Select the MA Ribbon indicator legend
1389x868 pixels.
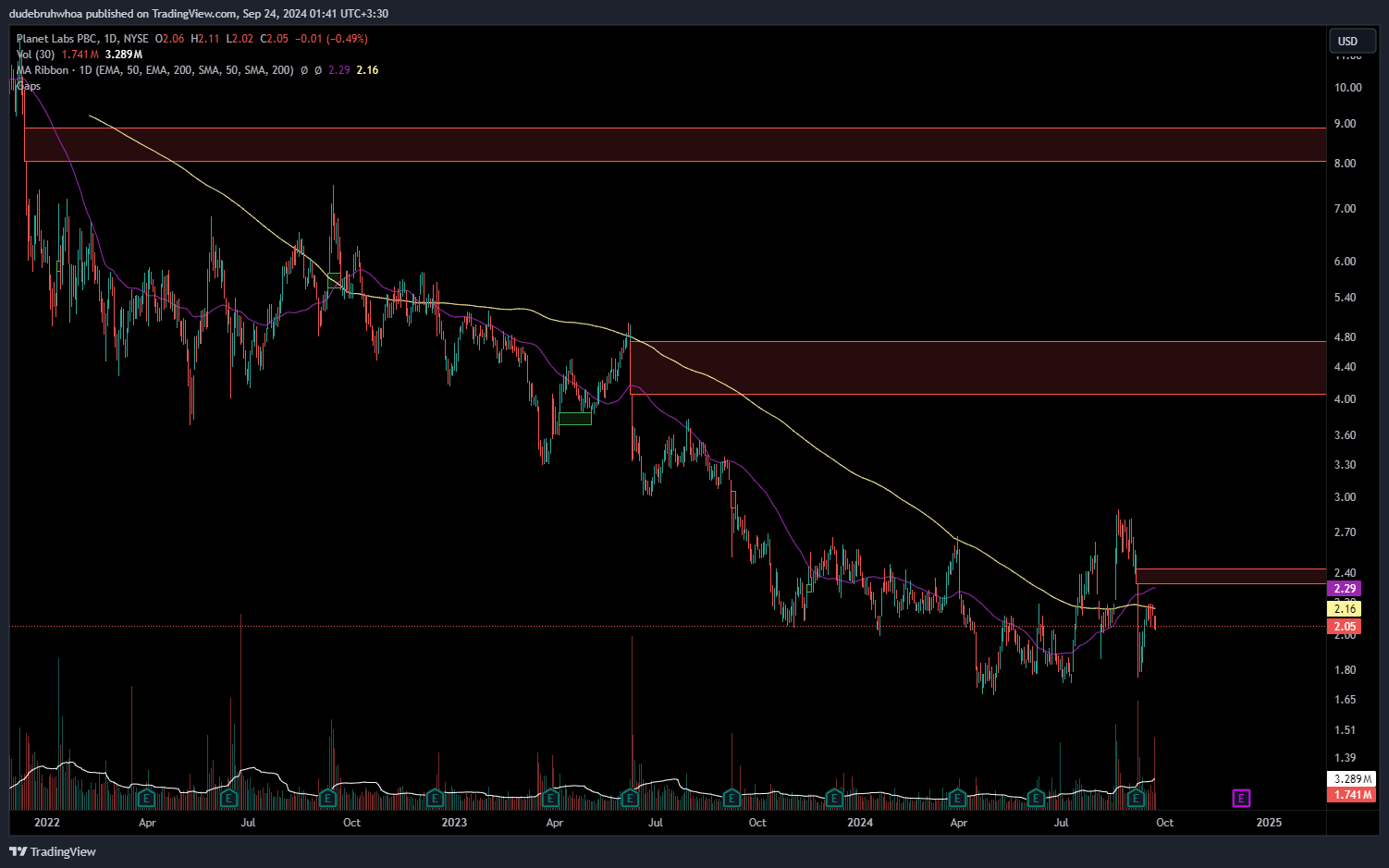(155, 70)
